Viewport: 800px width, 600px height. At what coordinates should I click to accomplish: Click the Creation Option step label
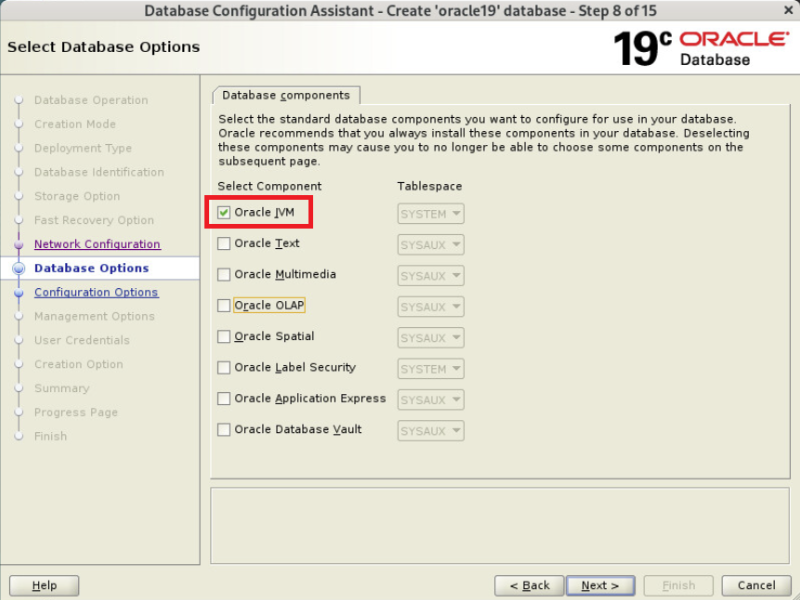point(79,364)
